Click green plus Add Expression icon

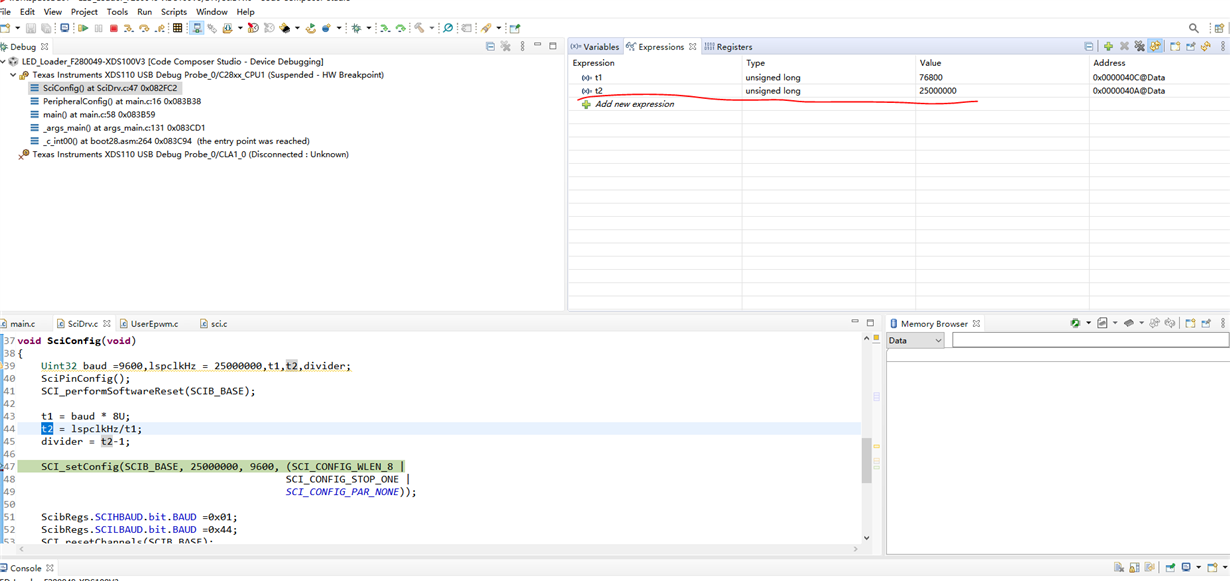1108,47
